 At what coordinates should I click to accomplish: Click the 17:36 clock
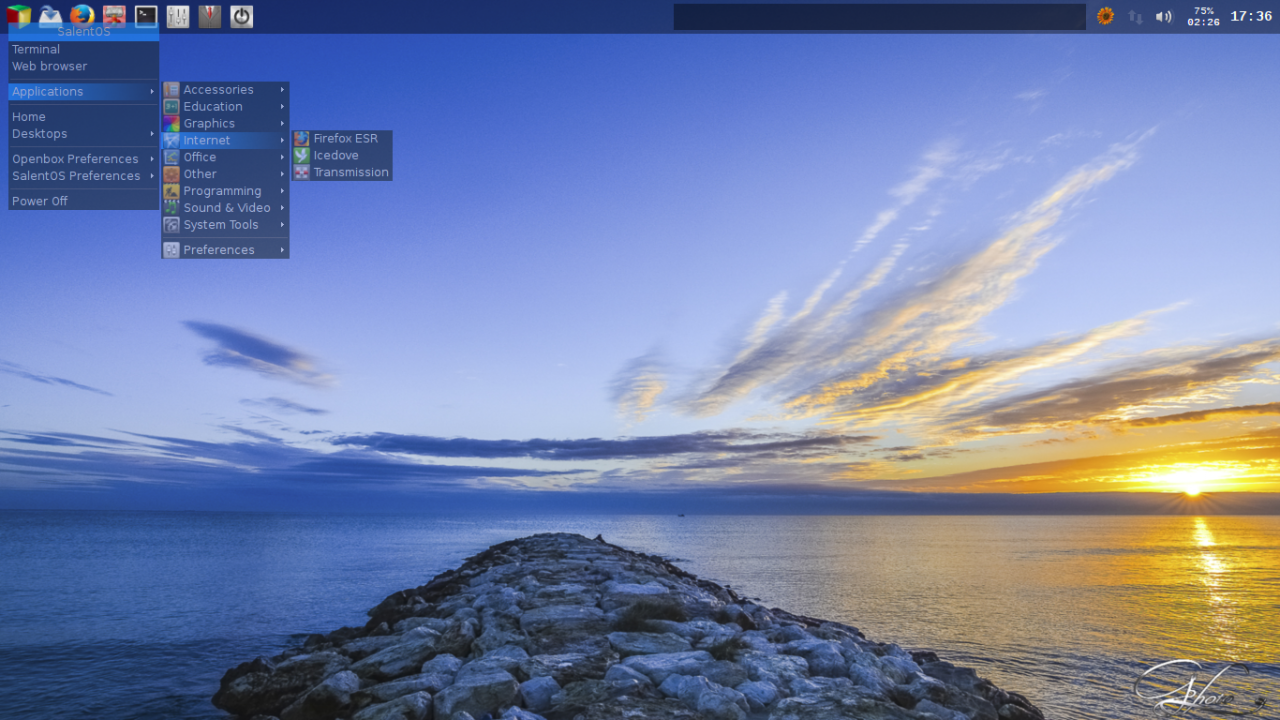[1251, 16]
